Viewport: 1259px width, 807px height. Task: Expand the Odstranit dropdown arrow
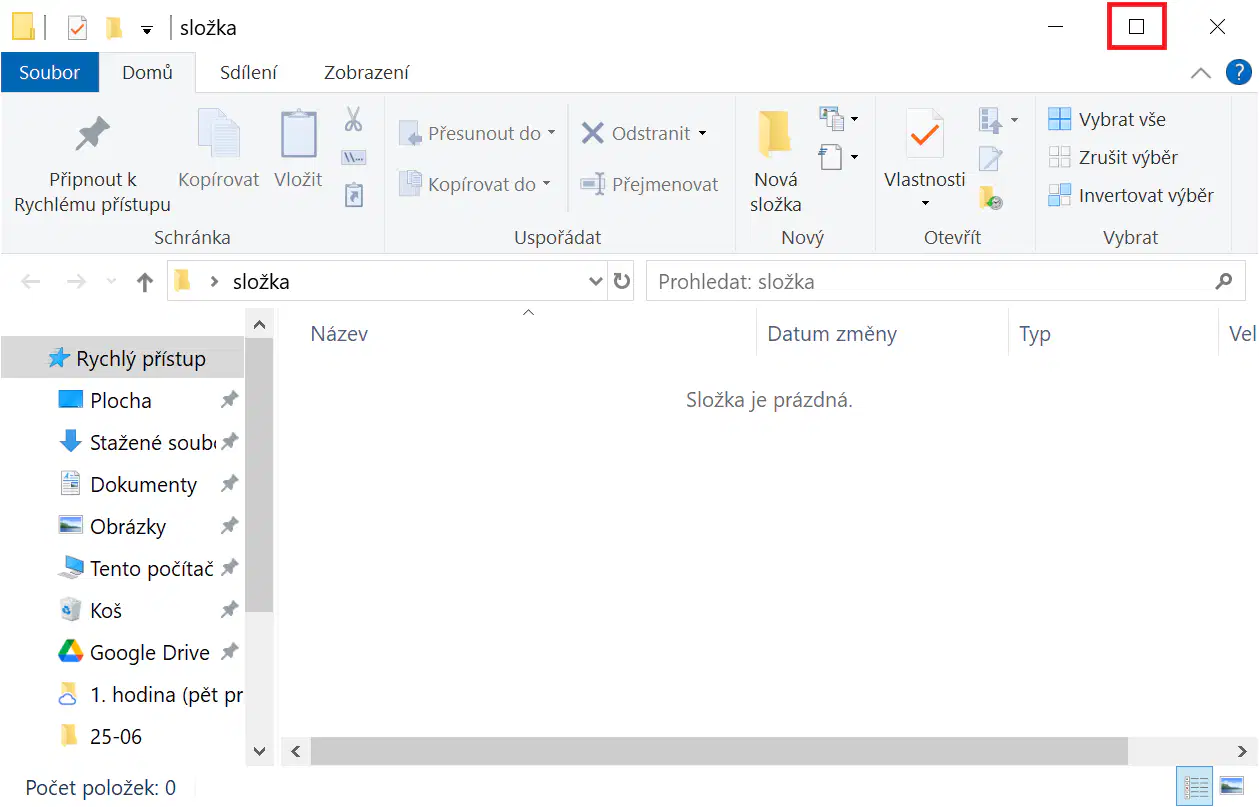(702, 133)
